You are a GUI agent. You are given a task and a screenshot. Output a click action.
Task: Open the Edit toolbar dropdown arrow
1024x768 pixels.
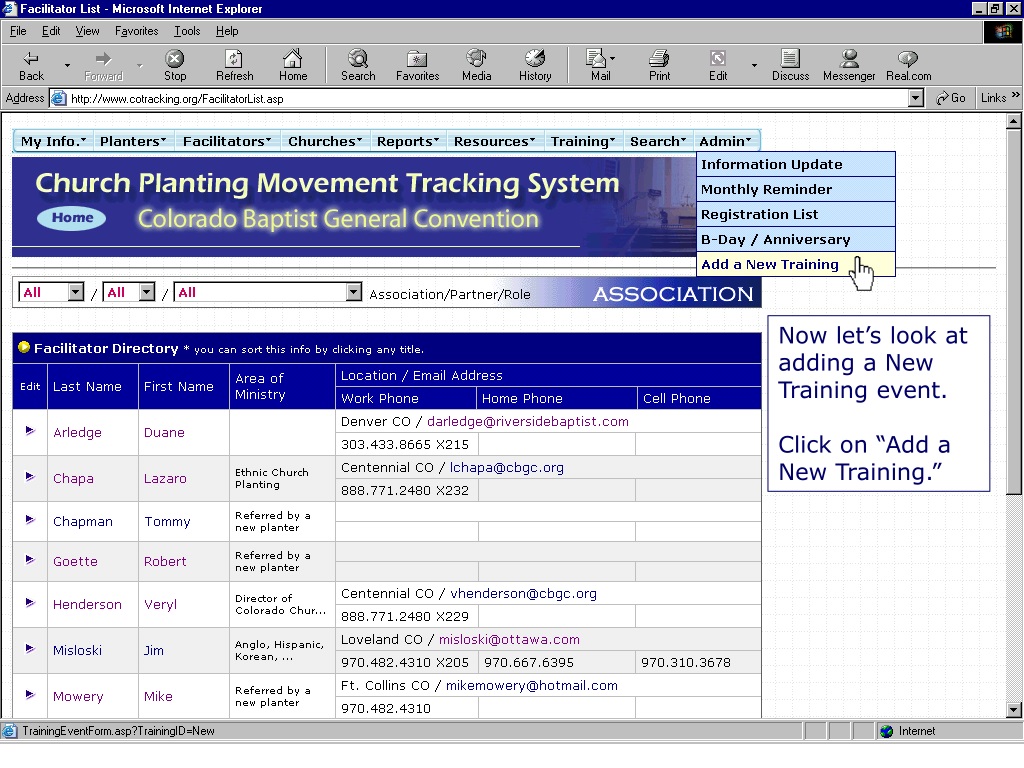point(754,65)
